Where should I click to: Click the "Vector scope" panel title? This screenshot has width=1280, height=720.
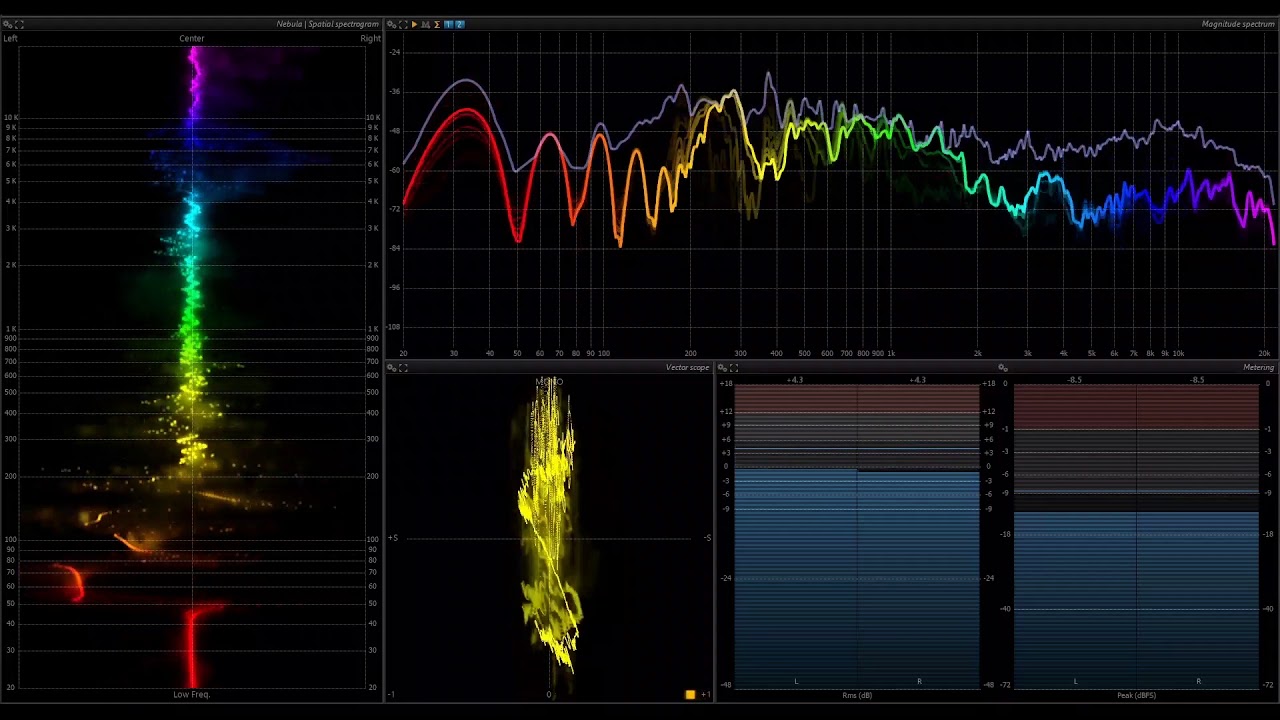(x=687, y=368)
